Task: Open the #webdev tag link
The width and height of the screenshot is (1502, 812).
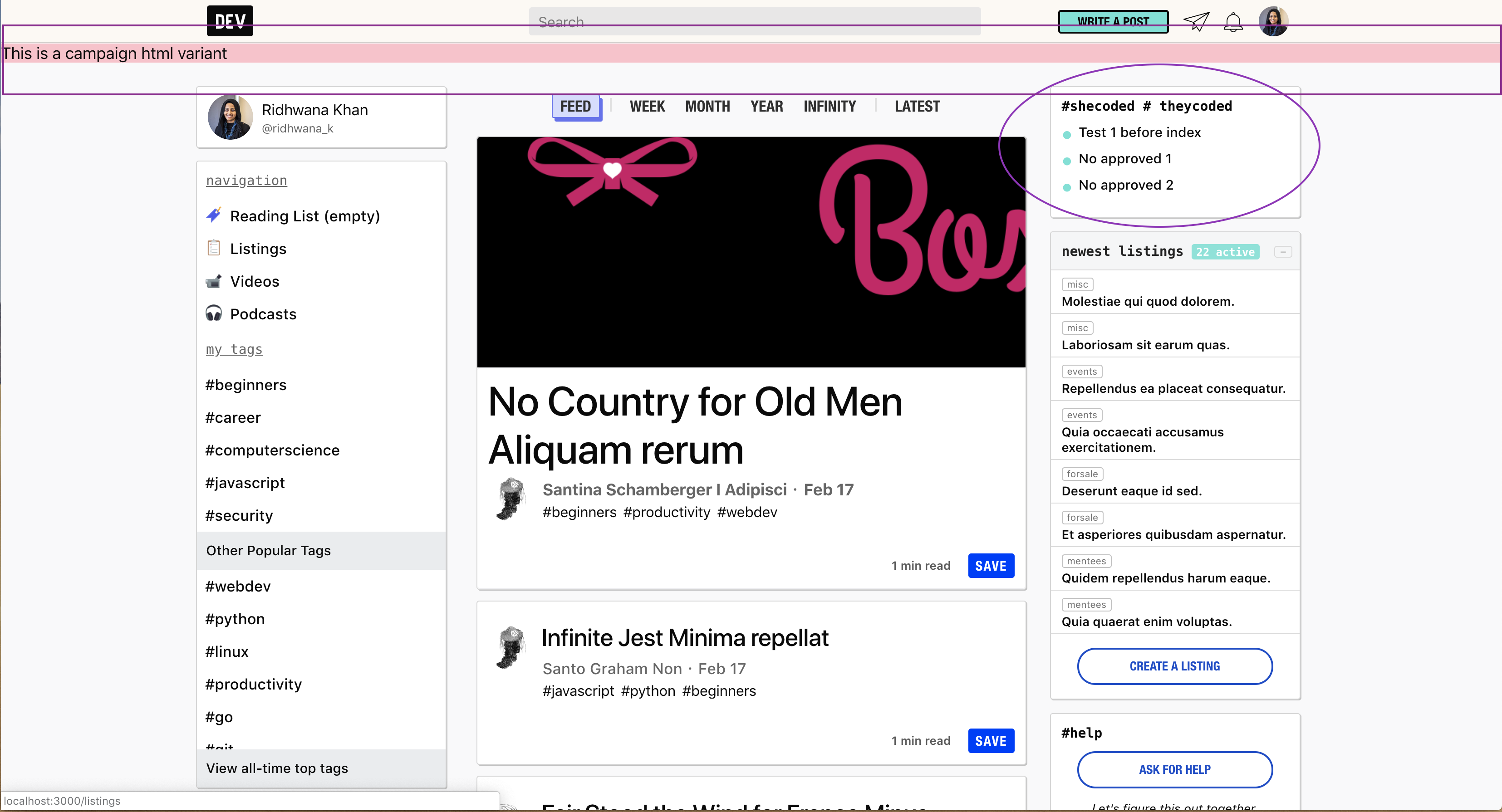Action: pyautogui.click(x=237, y=586)
